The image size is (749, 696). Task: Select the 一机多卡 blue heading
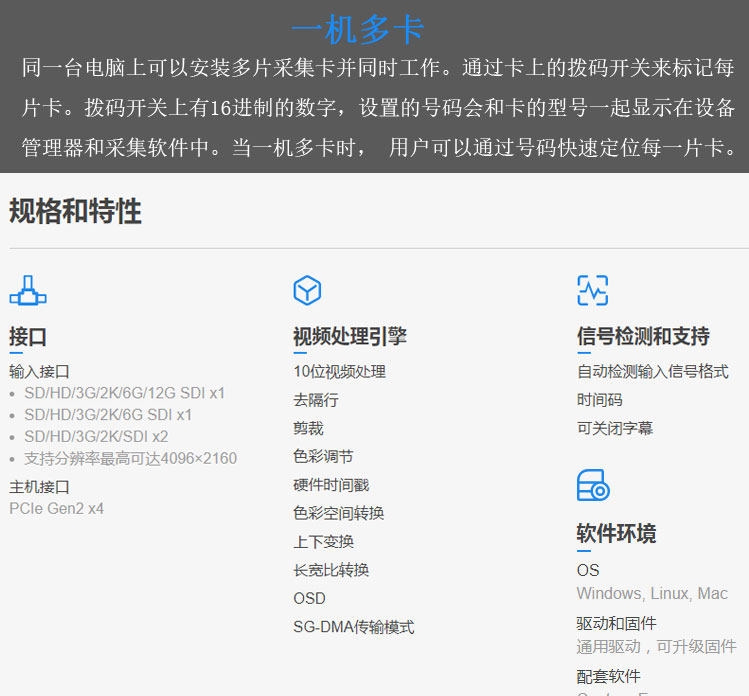pyautogui.click(x=357, y=30)
